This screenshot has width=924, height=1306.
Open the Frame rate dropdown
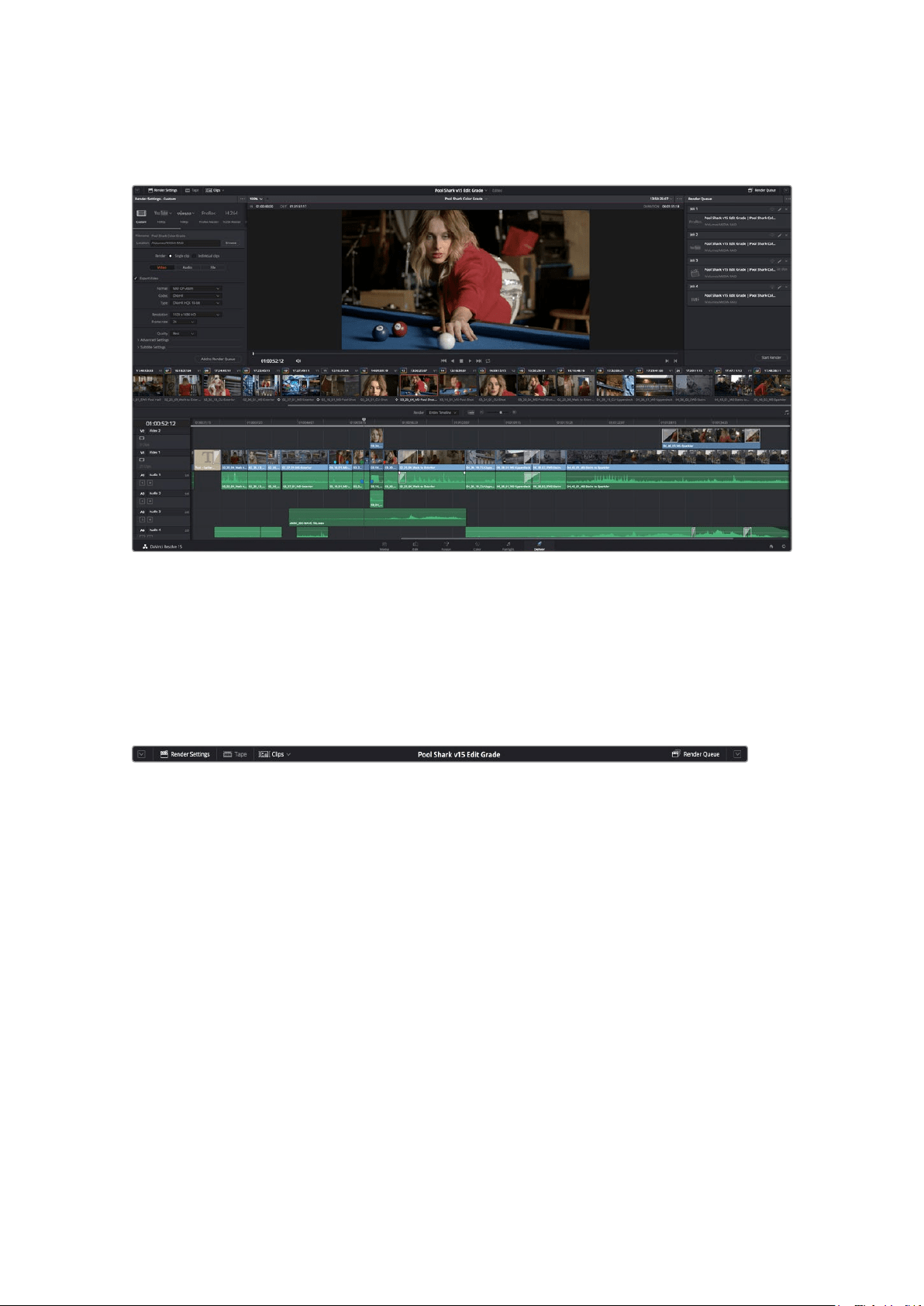point(184,322)
